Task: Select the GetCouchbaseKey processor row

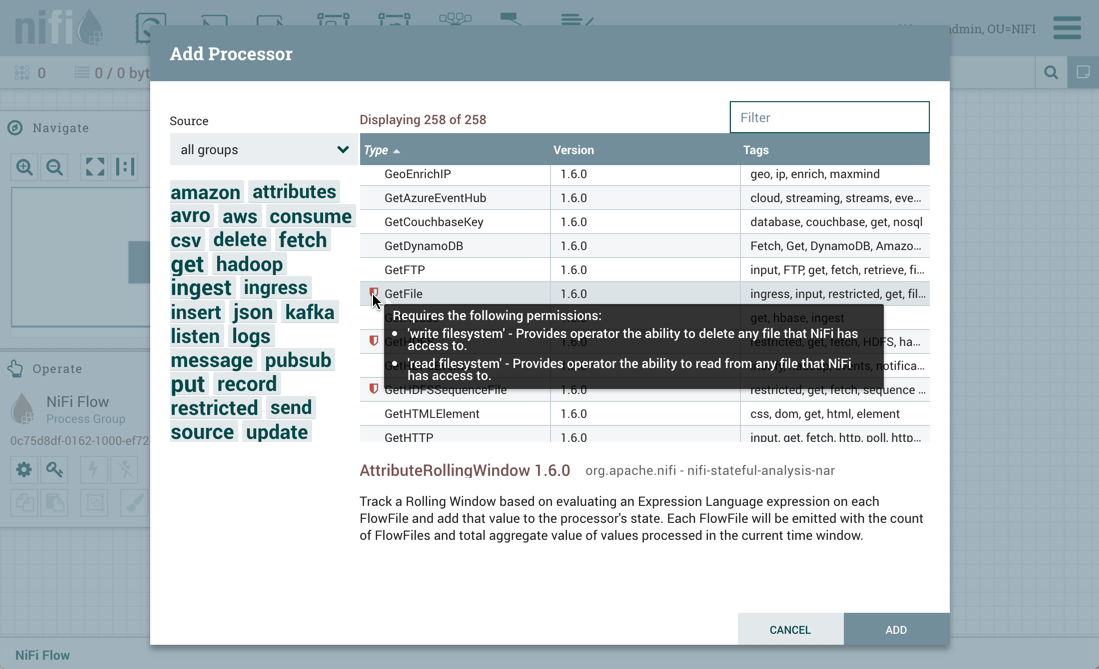Action: point(434,222)
